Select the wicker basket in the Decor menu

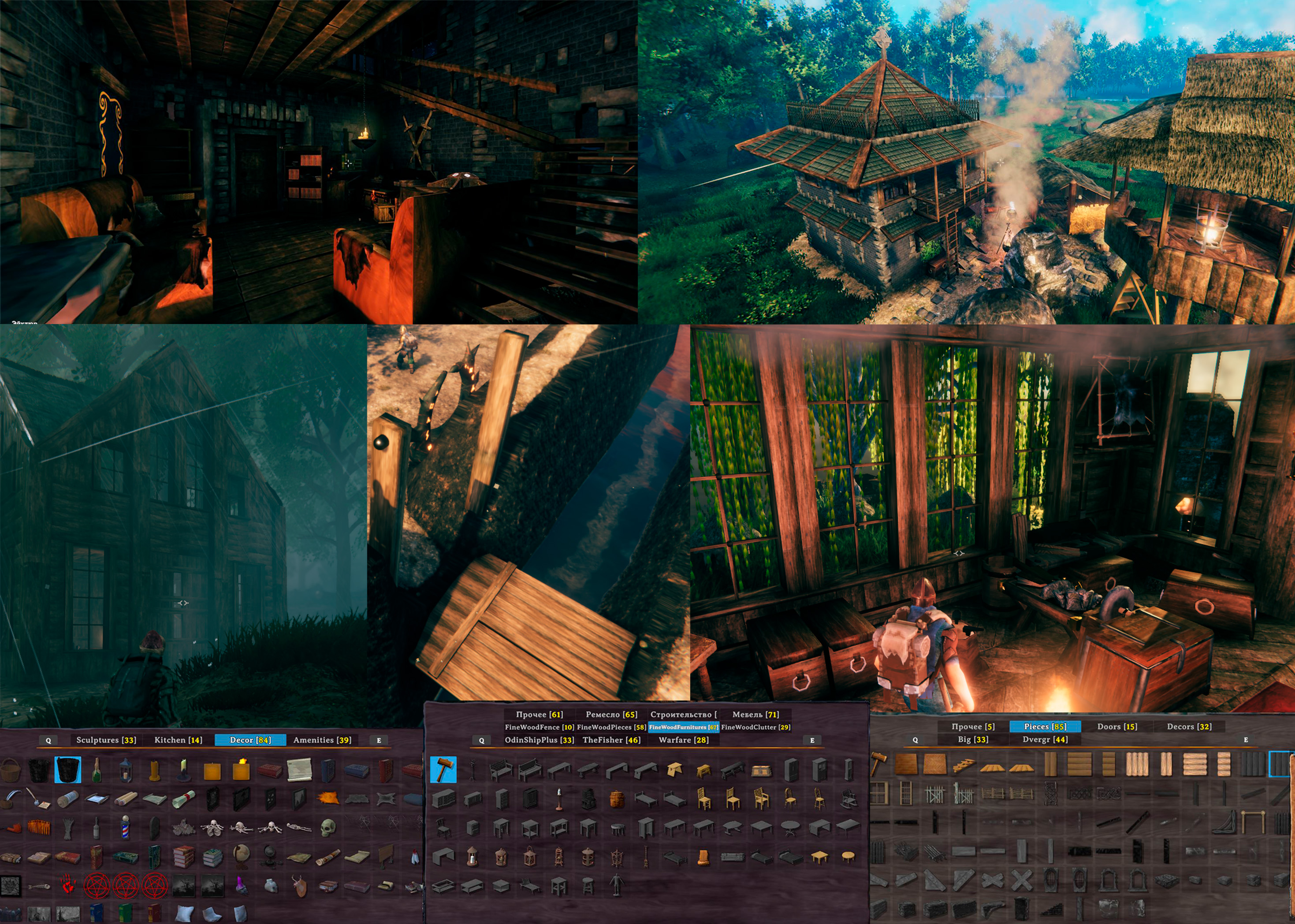point(9,771)
